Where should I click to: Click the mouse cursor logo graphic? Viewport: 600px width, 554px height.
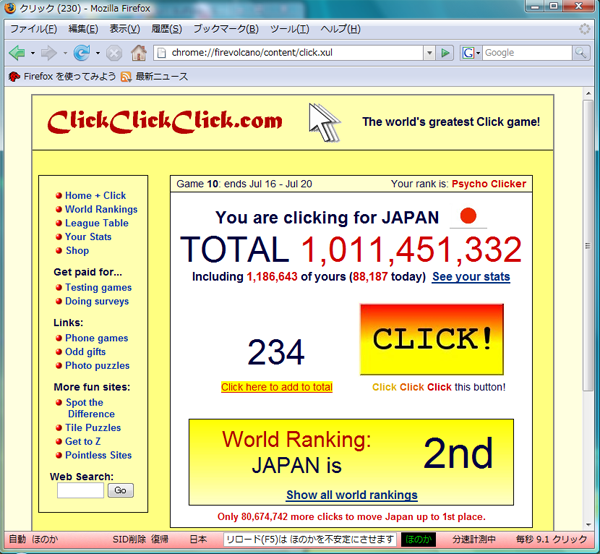coord(324,122)
